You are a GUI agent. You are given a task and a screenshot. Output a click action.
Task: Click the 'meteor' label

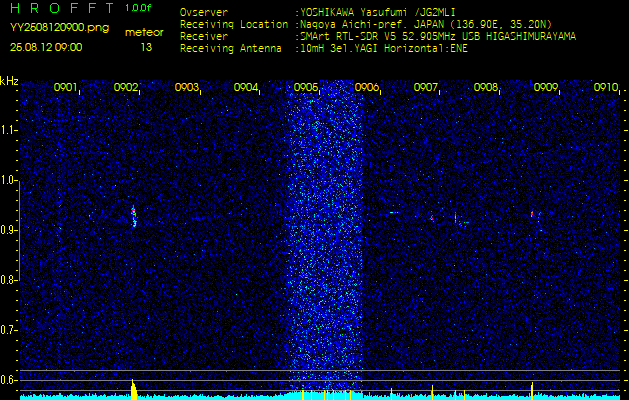144,33
